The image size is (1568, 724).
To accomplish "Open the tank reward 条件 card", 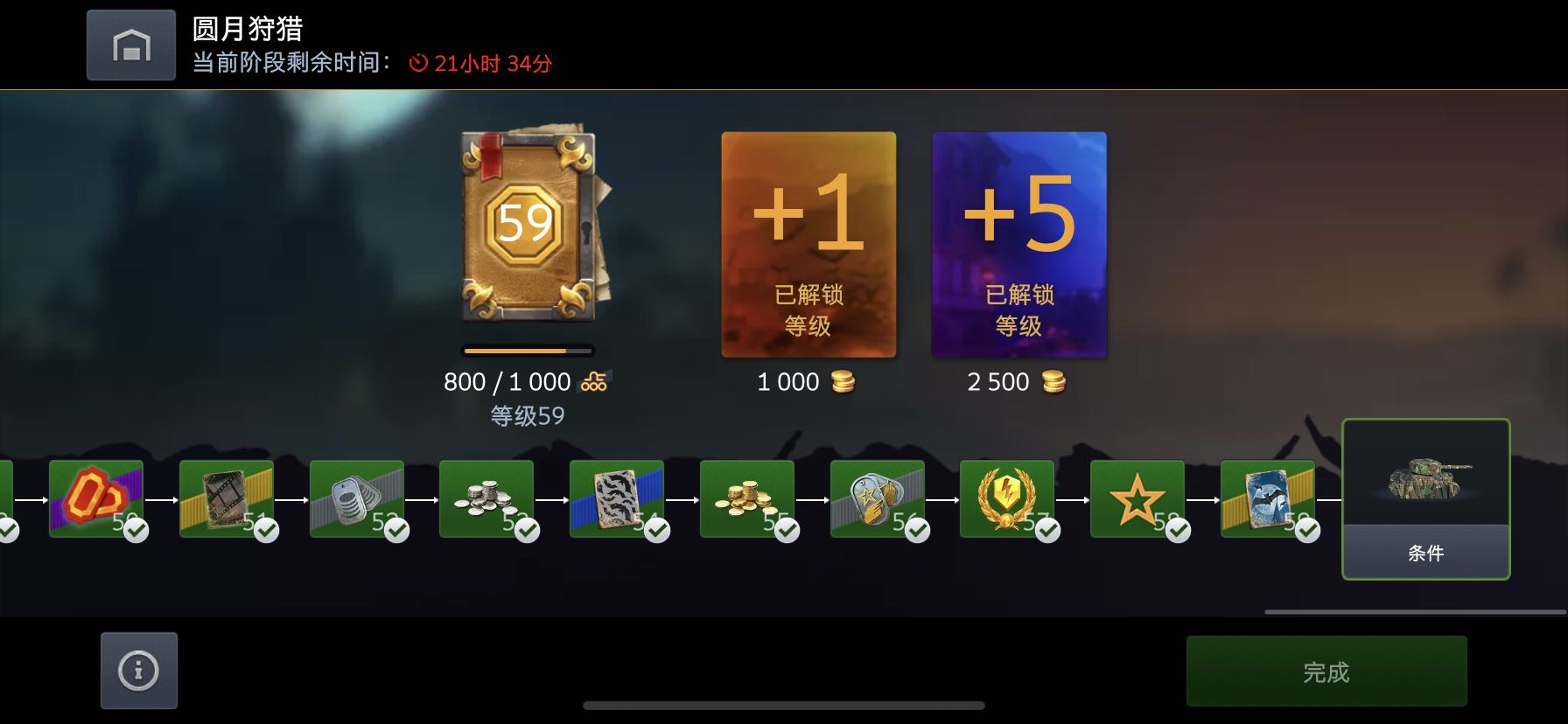I will click(x=1426, y=499).
